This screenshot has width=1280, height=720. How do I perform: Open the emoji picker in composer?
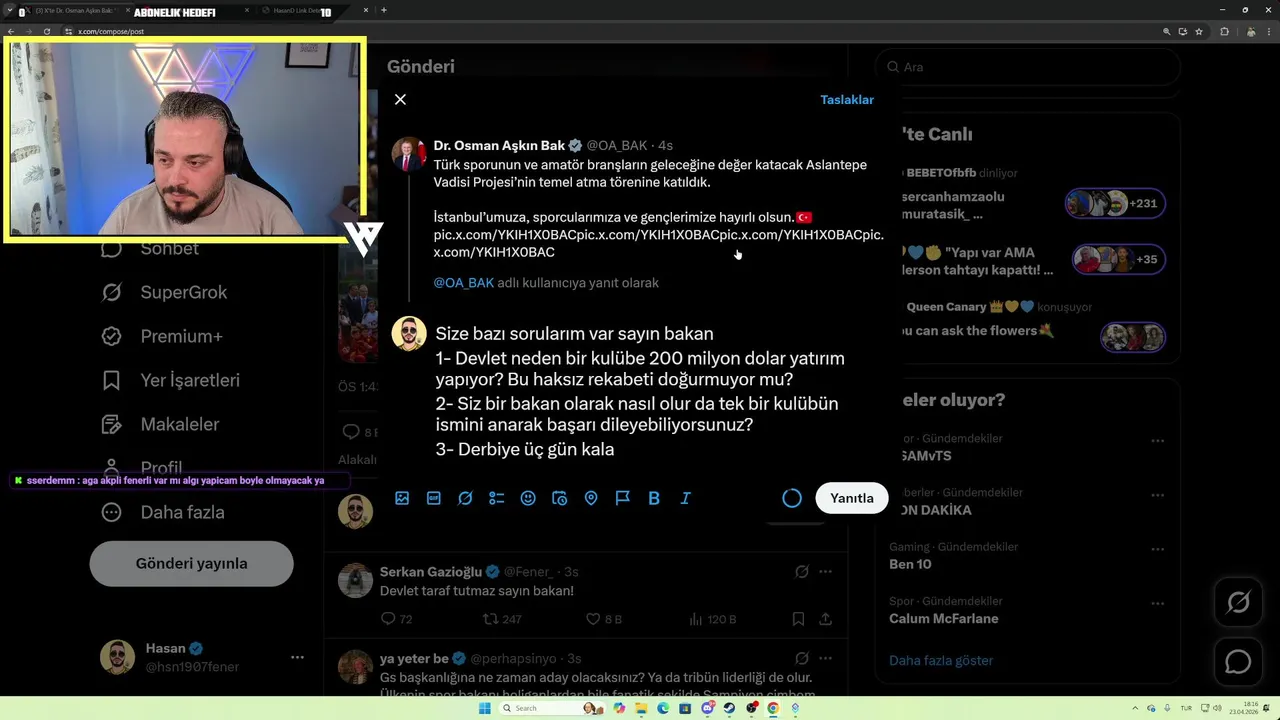coord(528,498)
